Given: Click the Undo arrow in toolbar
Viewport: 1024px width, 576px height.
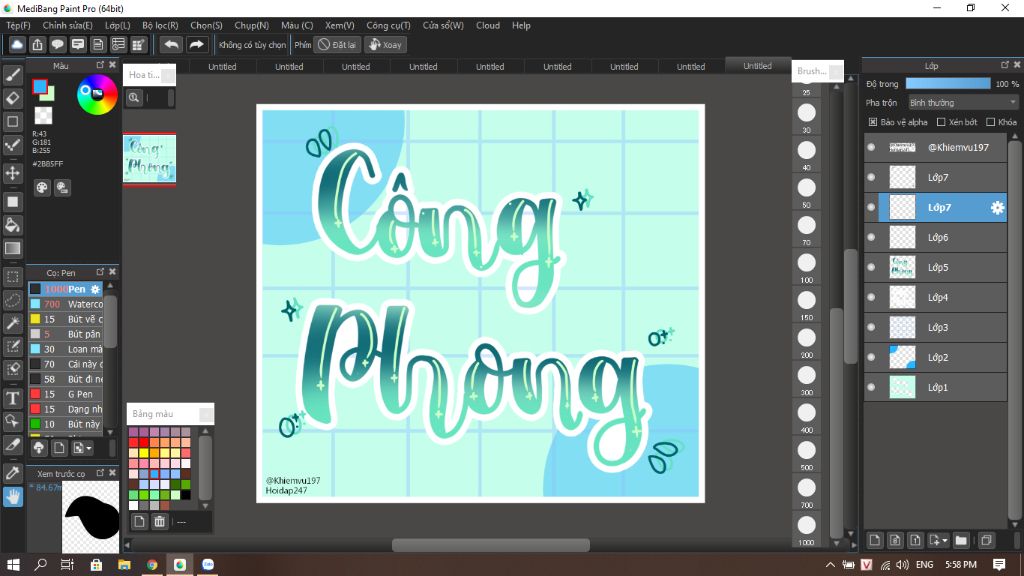Looking at the screenshot, I should tap(171, 44).
